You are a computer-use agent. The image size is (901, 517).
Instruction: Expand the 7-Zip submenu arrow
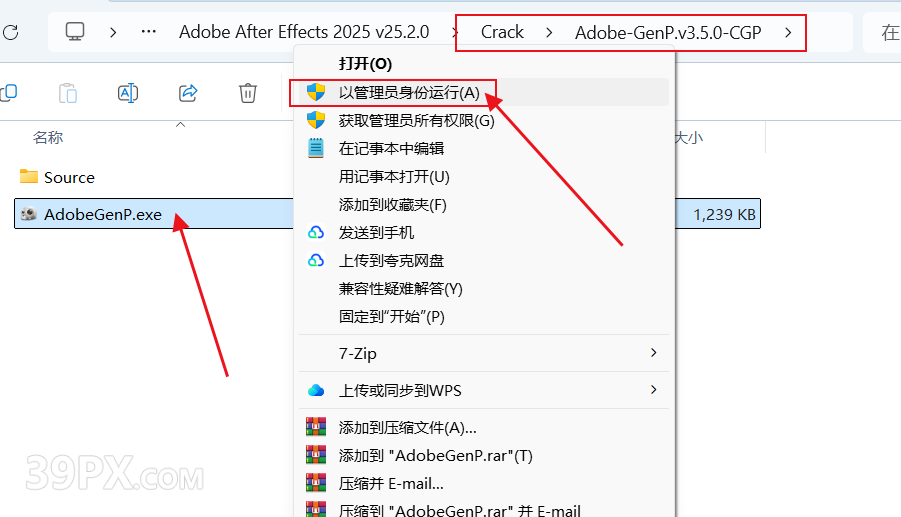[x=653, y=353]
